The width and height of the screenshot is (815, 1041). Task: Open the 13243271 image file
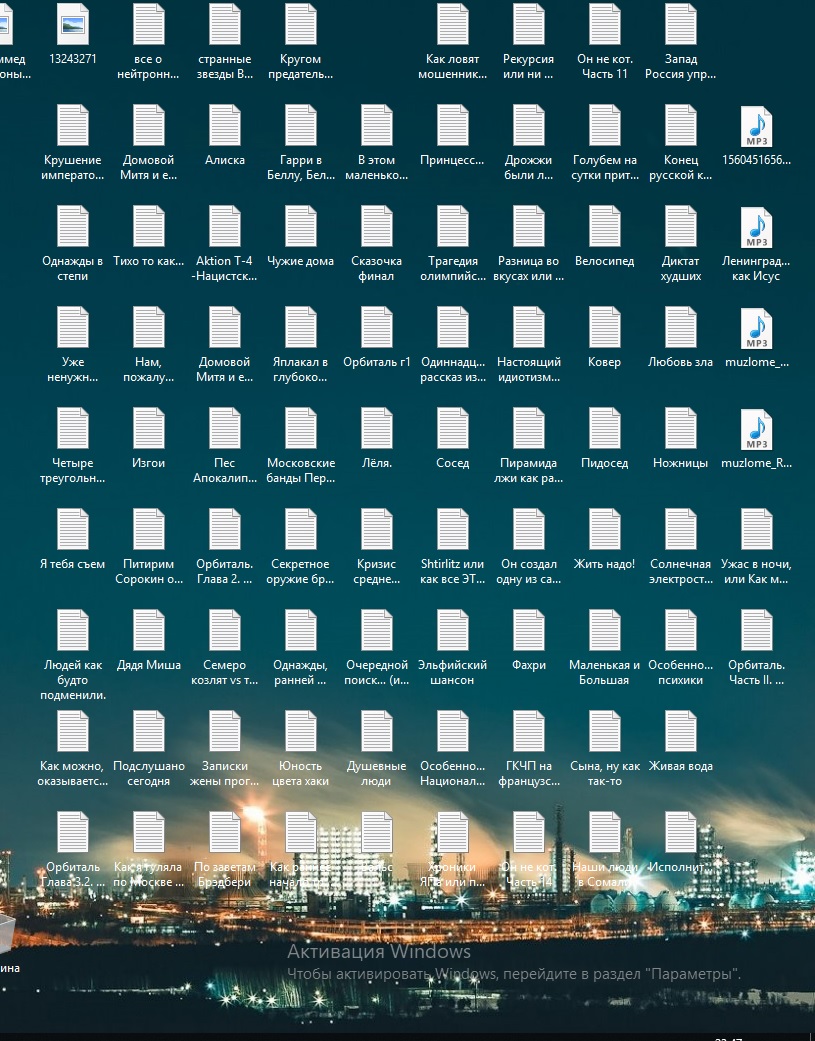pos(73,26)
